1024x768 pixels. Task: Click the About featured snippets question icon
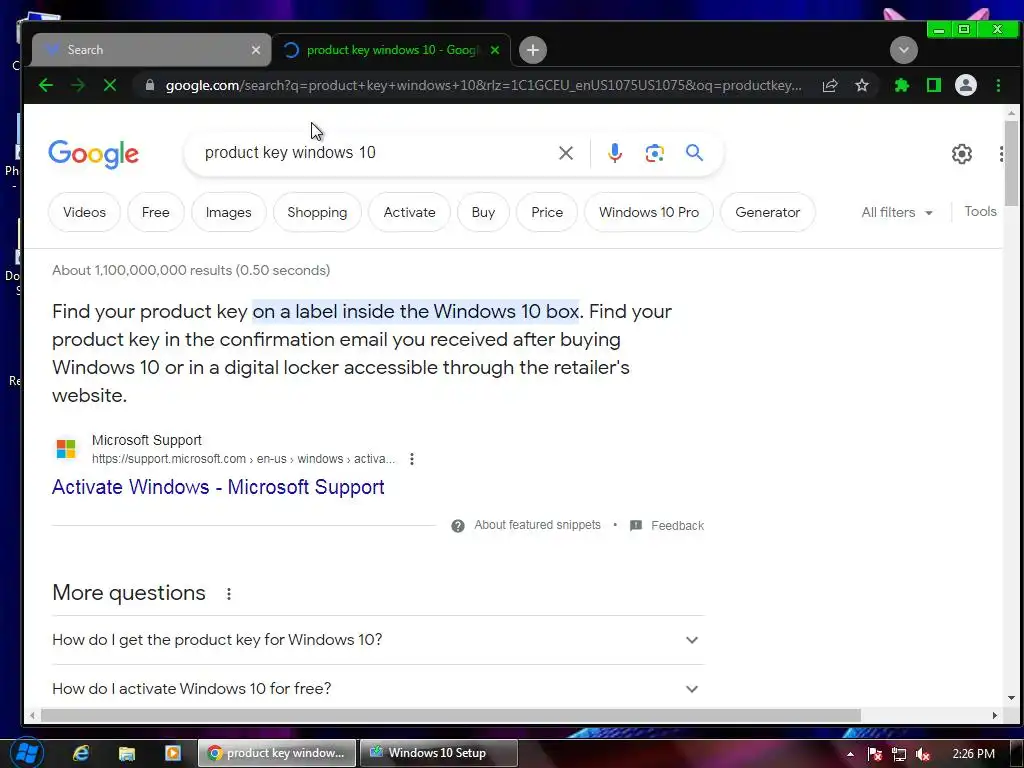(458, 526)
